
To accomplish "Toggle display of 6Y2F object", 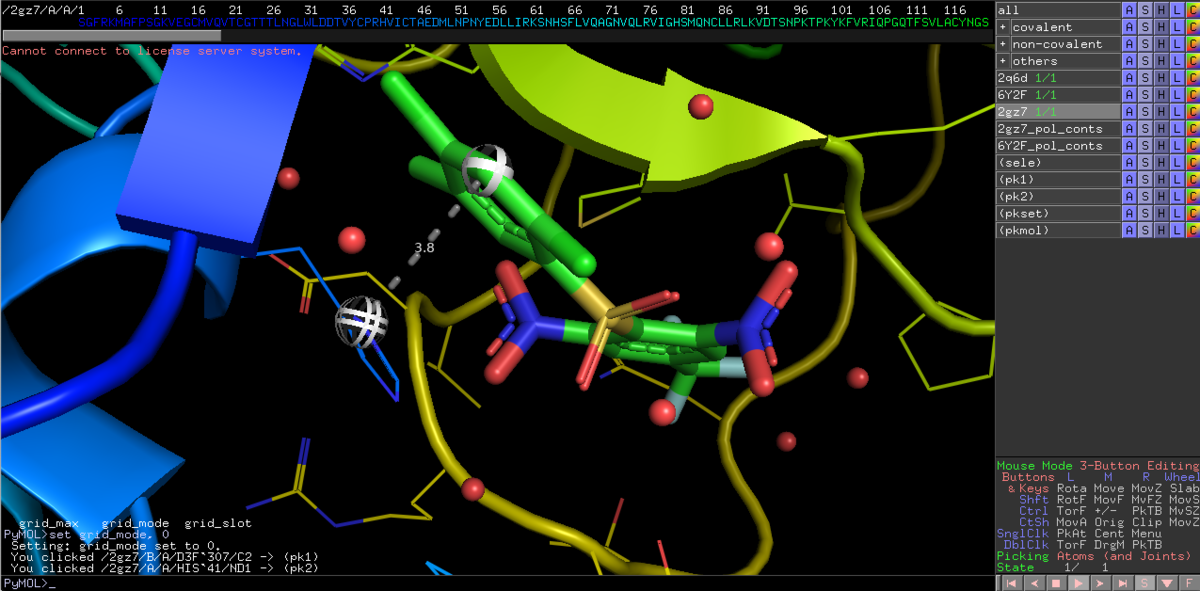I will click(x=1058, y=95).
